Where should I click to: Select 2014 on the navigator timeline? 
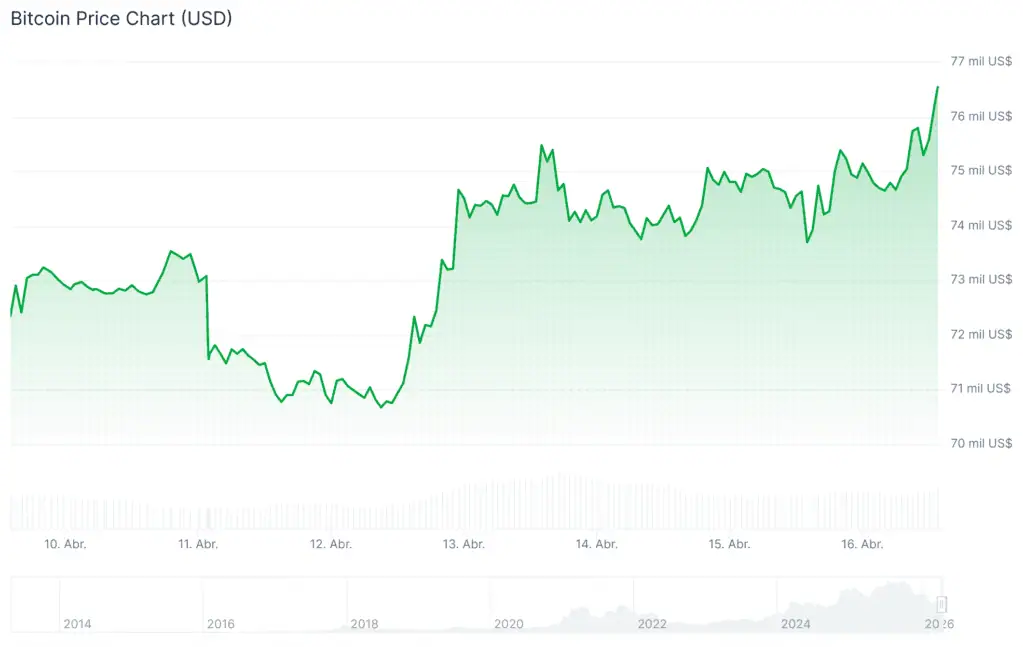point(77,624)
